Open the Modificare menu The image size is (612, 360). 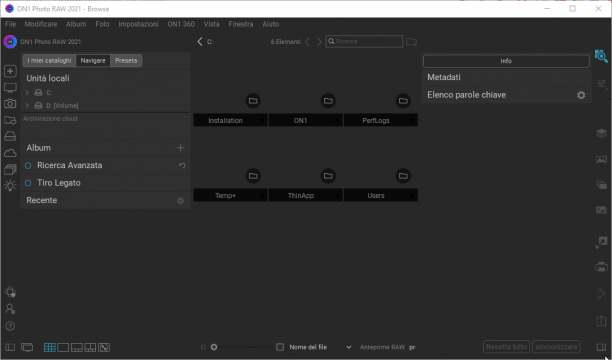point(41,24)
